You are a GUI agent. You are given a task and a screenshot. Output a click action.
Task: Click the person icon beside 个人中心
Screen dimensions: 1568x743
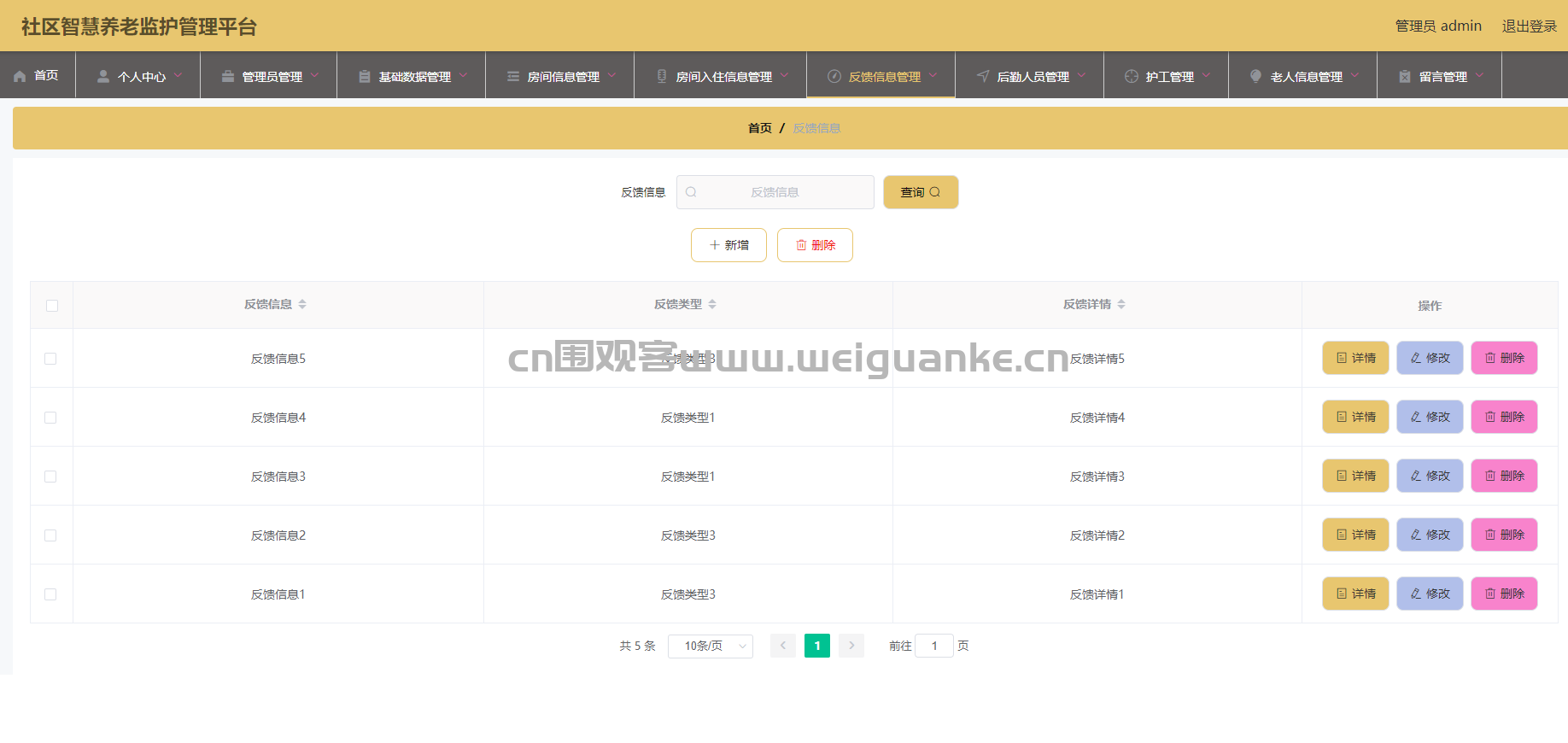(x=103, y=76)
